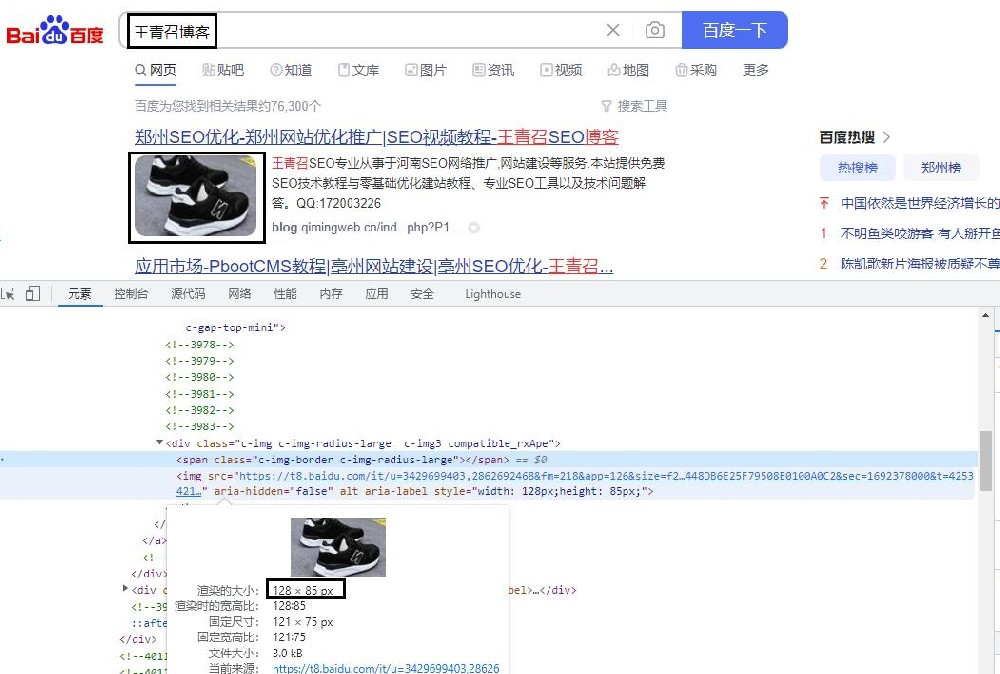Image resolution: width=1000 pixels, height=674 pixels.
Task: Open the 郑州SEO优化 result title link
Action: [376, 137]
